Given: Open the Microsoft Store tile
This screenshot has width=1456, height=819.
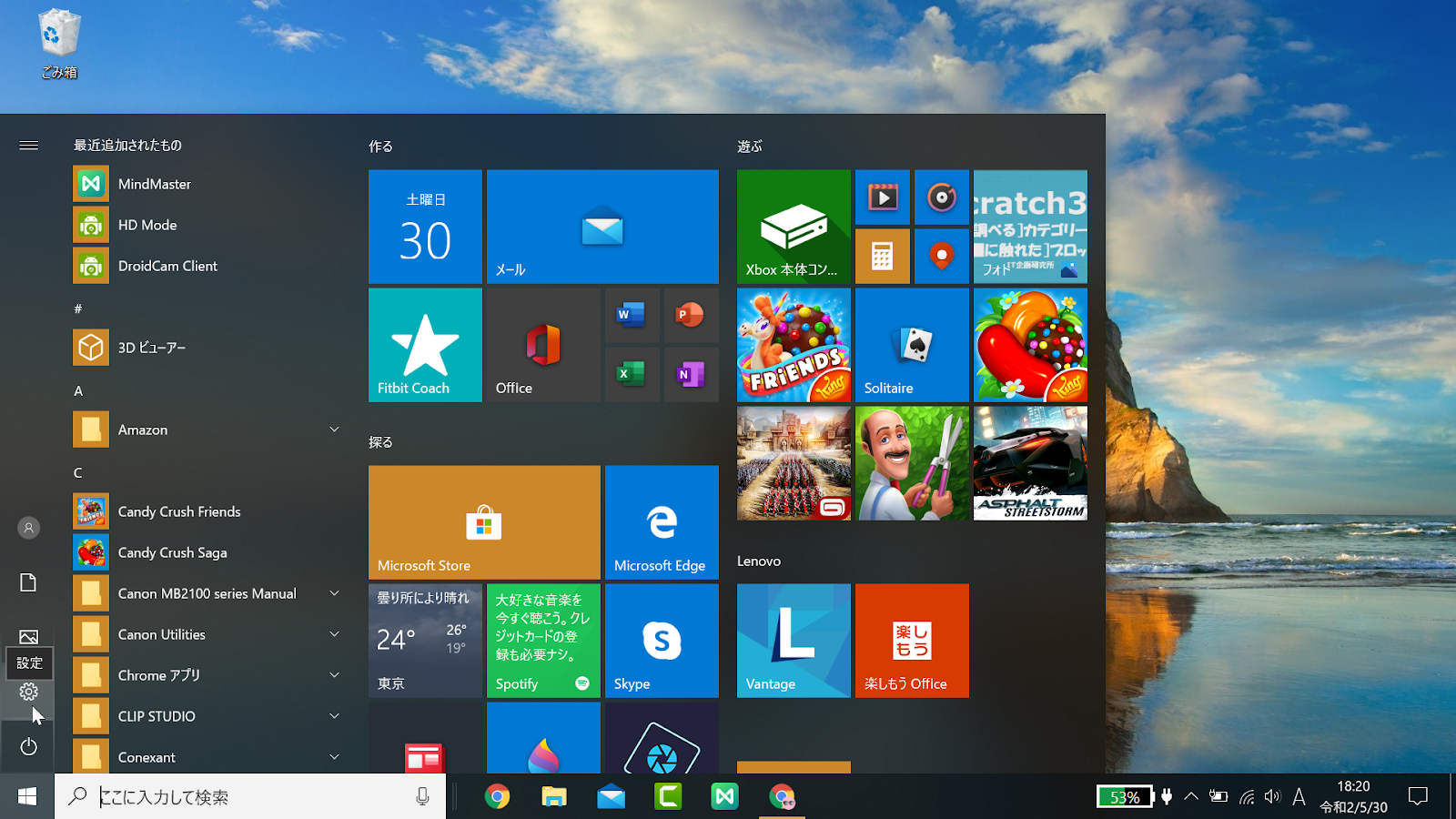Looking at the screenshot, I should 484,522.
